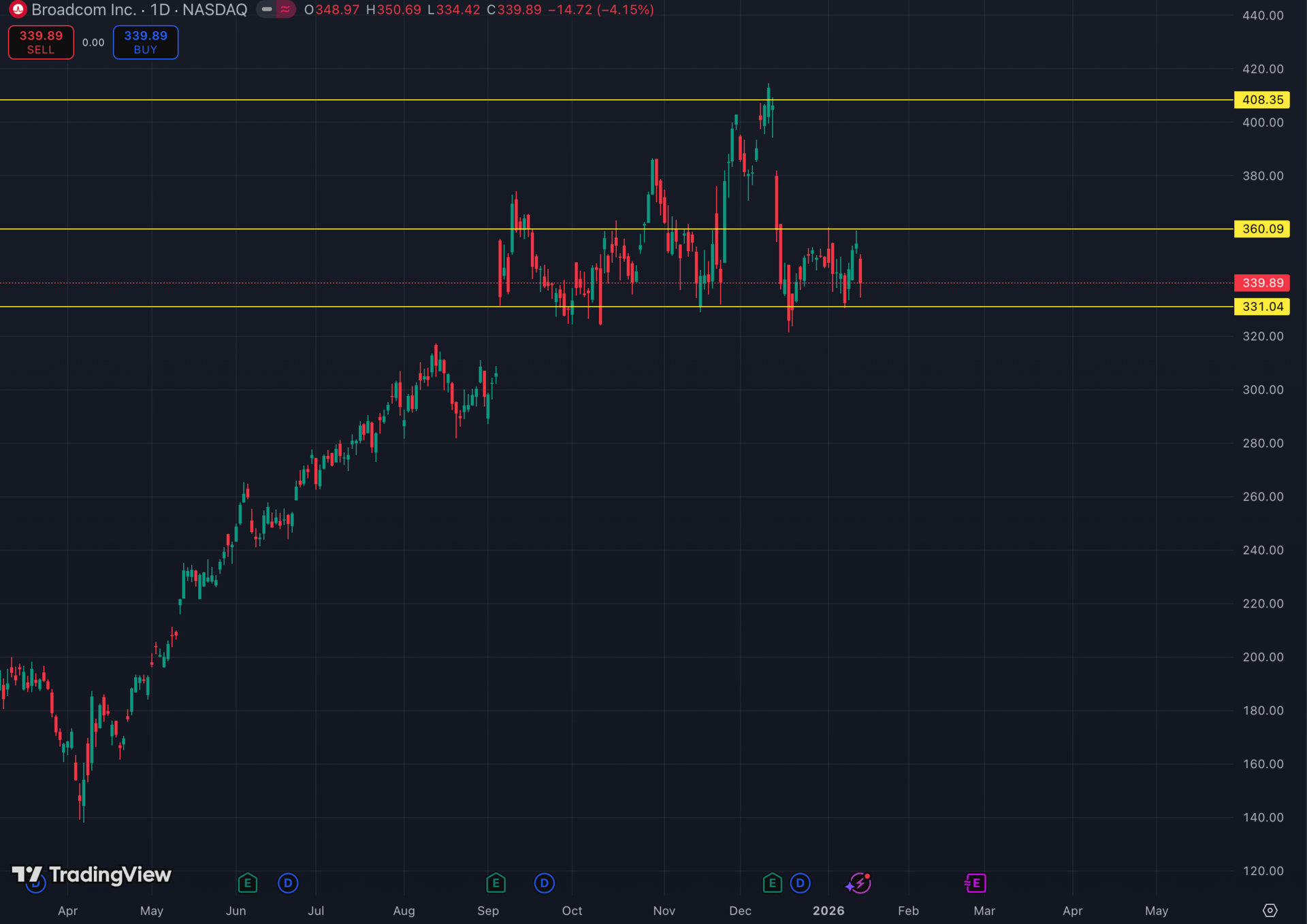Click the June dividend D marker
This screenshot has width=1307, height=924.
pos(288,883)
